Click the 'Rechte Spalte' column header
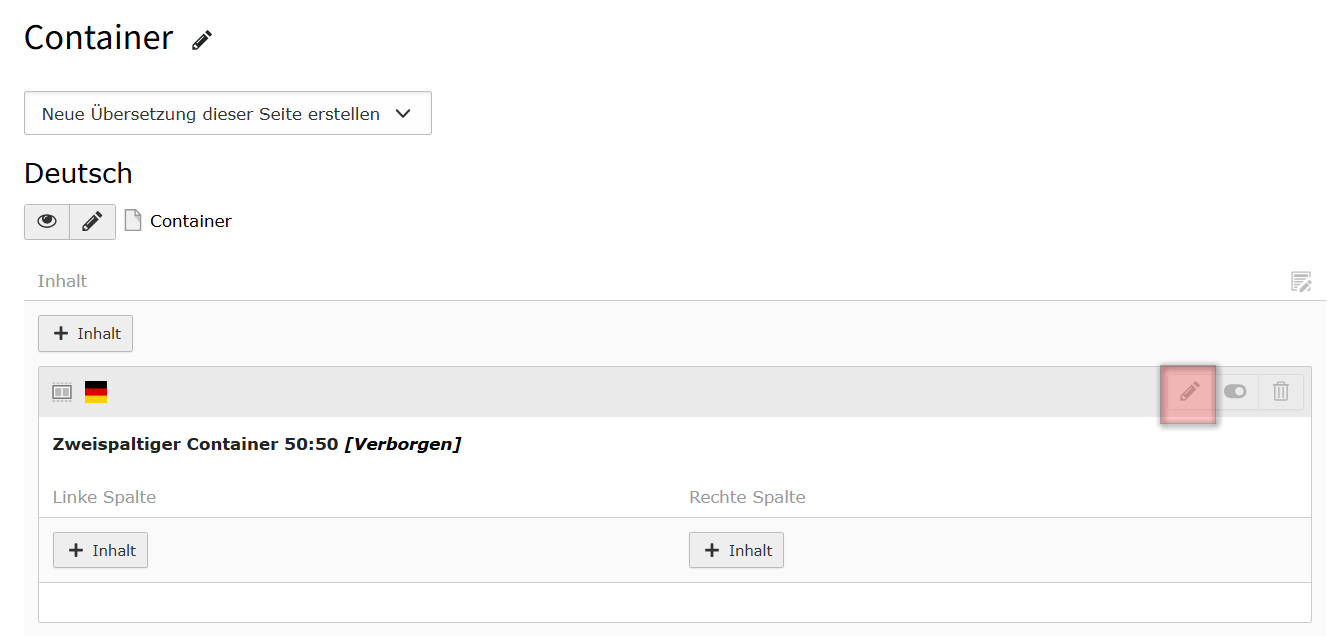1334x636 pixels. (747, 497)
